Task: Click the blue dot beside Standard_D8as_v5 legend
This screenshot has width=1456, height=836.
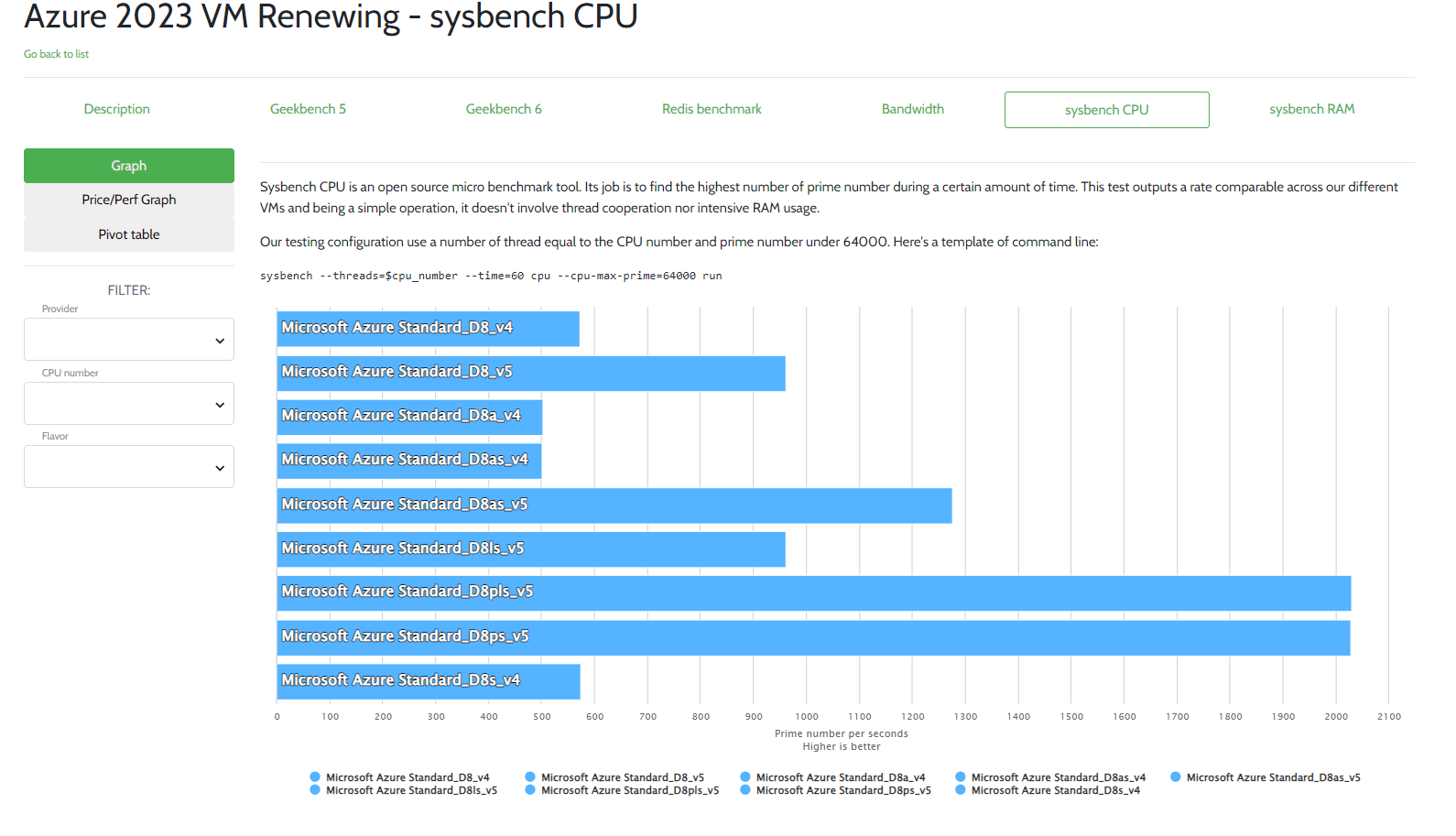Action: click(1174, 776)
